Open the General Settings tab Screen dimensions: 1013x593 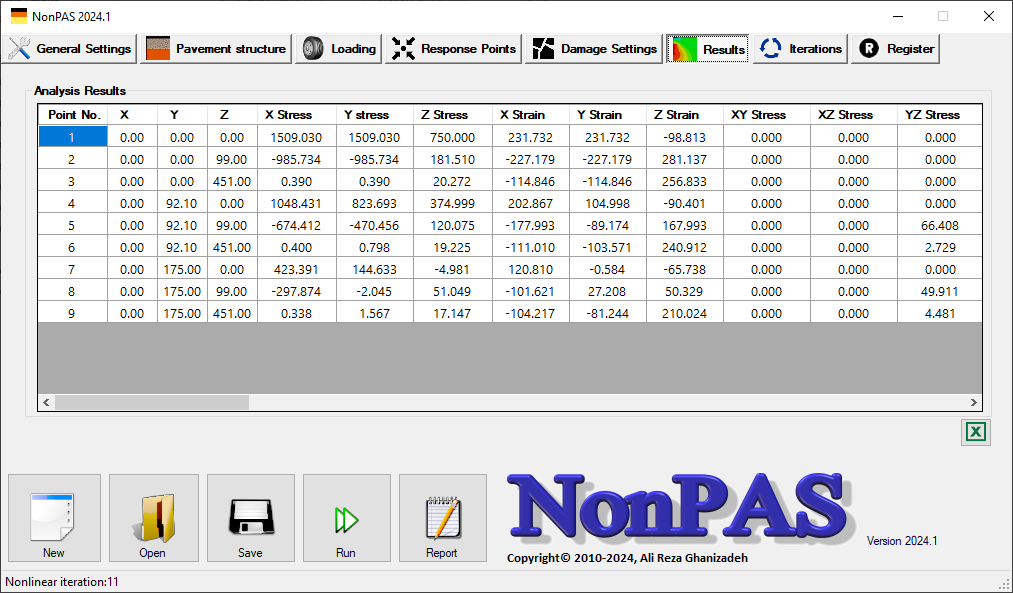coord(70,48)
